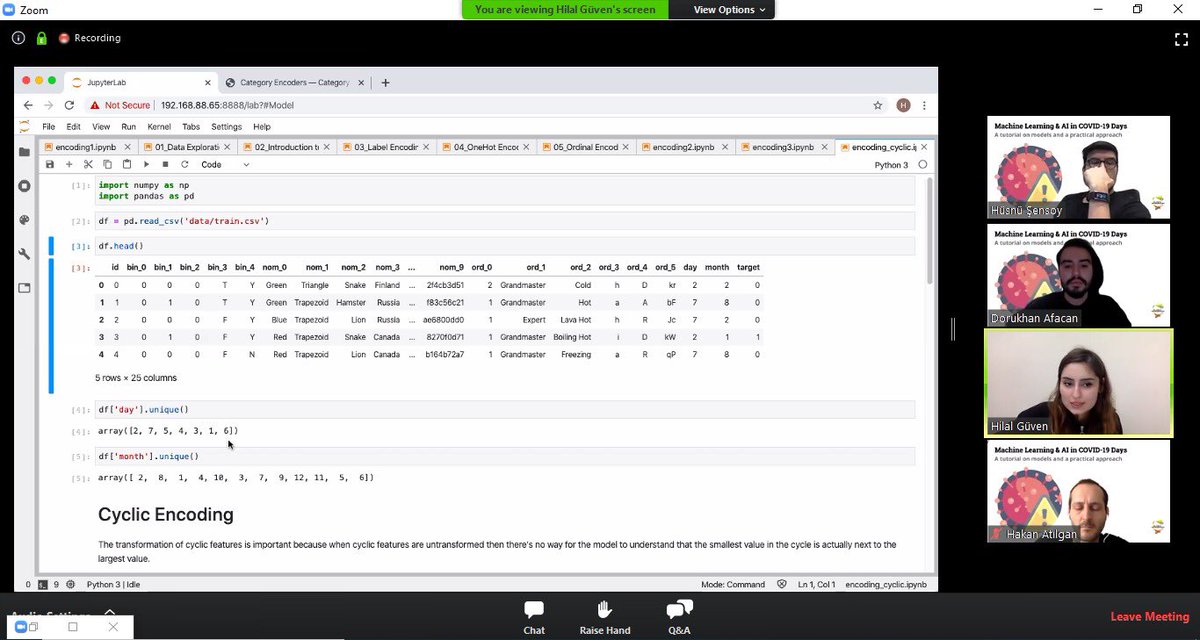Click the kernel status circle indicator
The image size is (1200, 640).
click(x=922, y=165)
